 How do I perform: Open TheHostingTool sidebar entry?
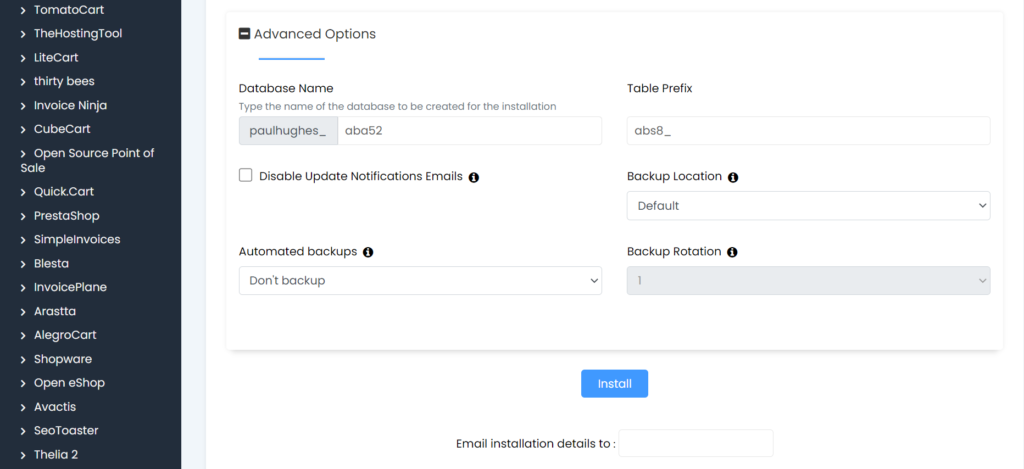tap(78, 33)
